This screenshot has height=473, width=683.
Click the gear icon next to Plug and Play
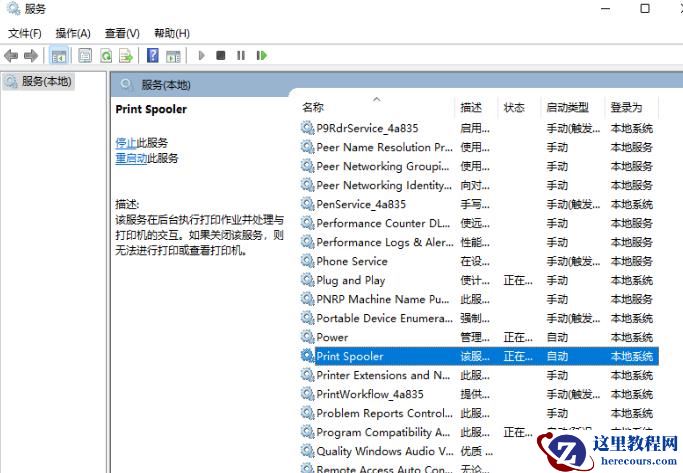tap(308, 280)
